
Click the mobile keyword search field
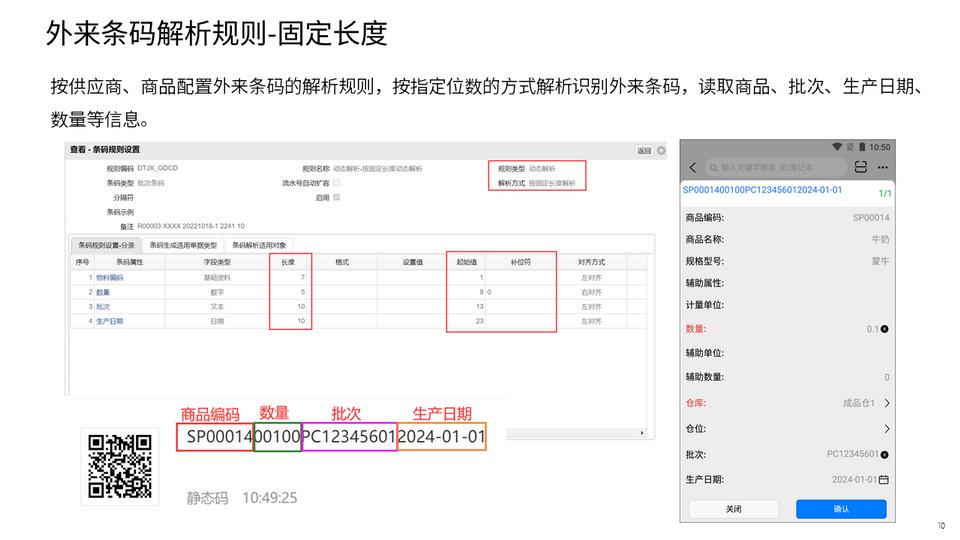pyautogui.click(x=773, y=167)
